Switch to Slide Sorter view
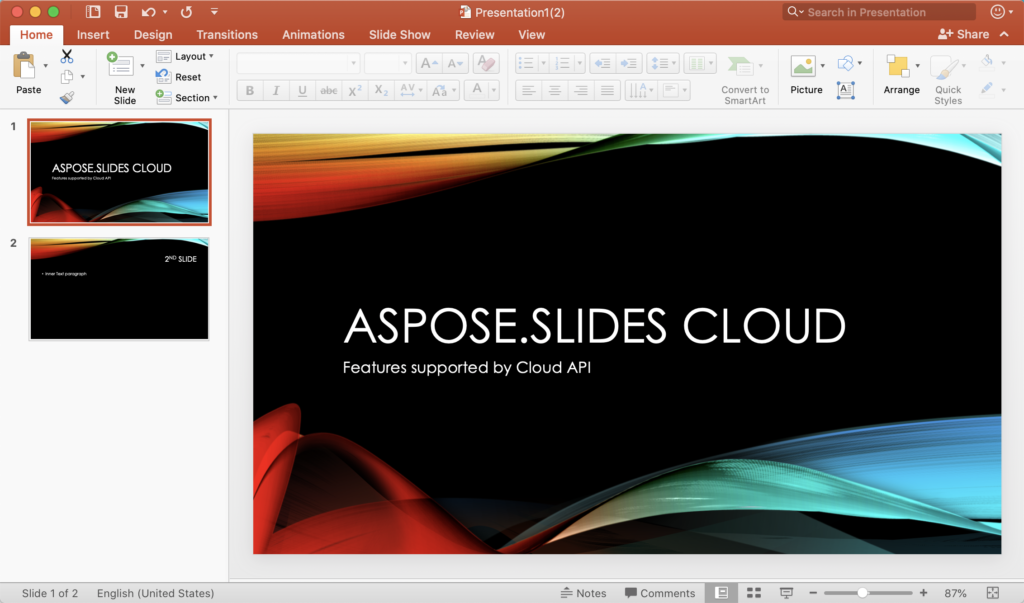Screen dimensions: 1024x603 [754, 593]
